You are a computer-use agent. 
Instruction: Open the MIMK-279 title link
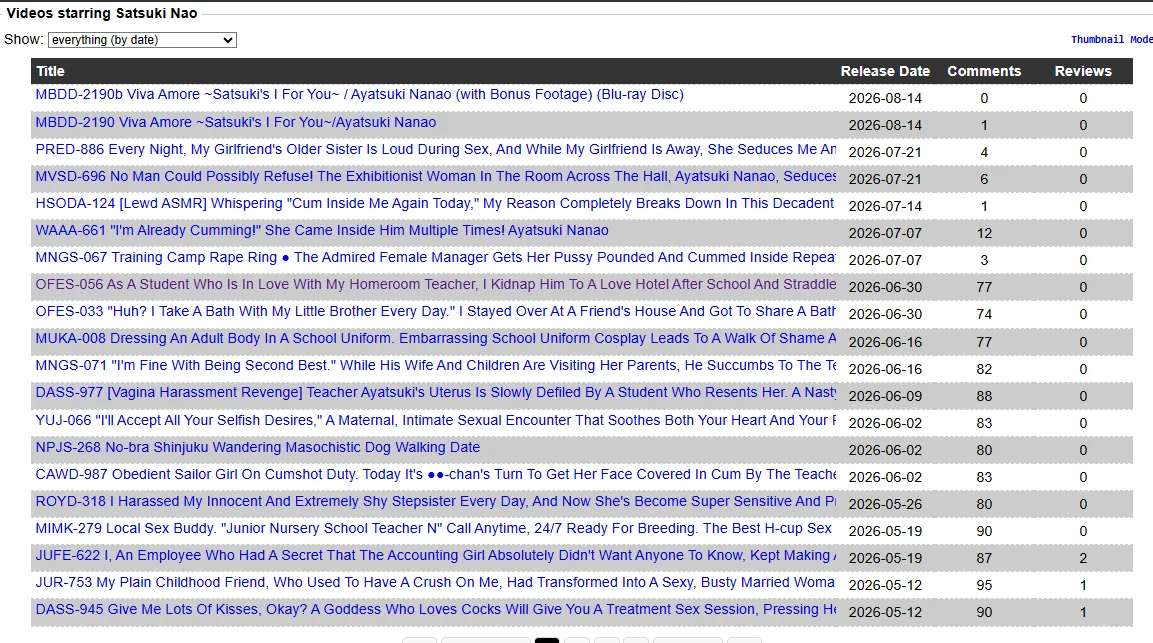pos(433,528)
